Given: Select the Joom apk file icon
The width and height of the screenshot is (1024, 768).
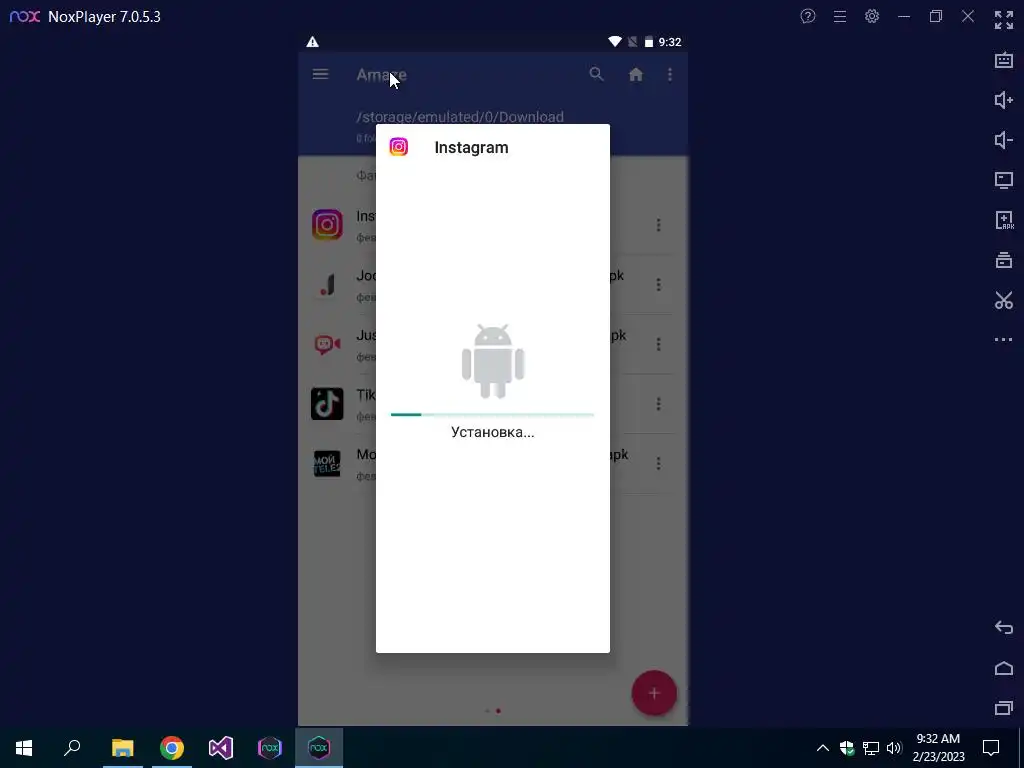Looking at the screenshot, I should point(327,285).
